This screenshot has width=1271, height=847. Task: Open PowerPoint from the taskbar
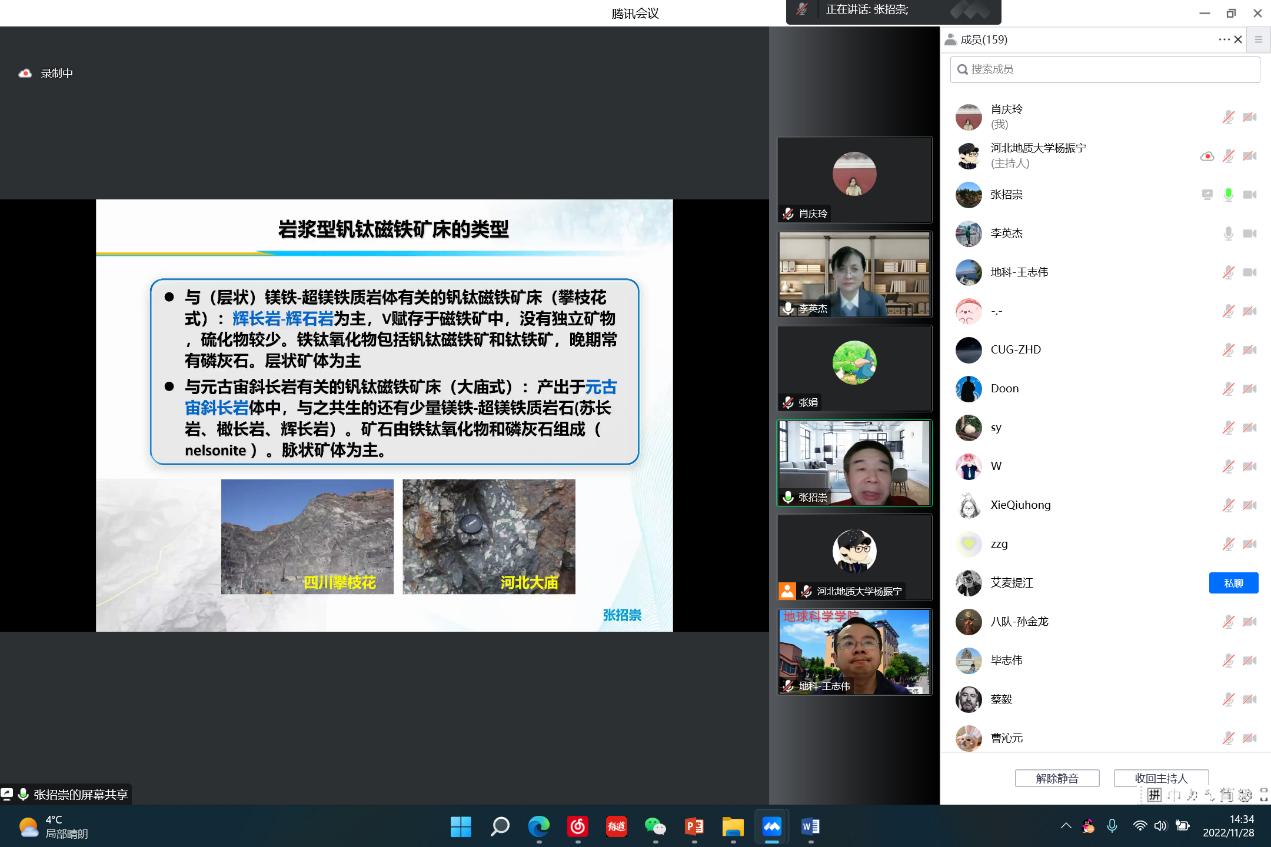(x=694, y=826)
